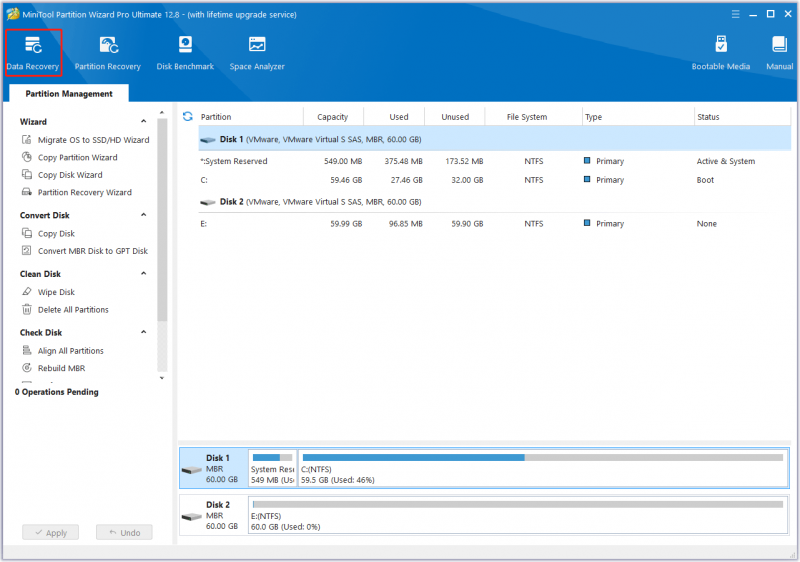Sort by Status column header
The height and width of the screenshot is (562, 800).
tap(742, 117)
